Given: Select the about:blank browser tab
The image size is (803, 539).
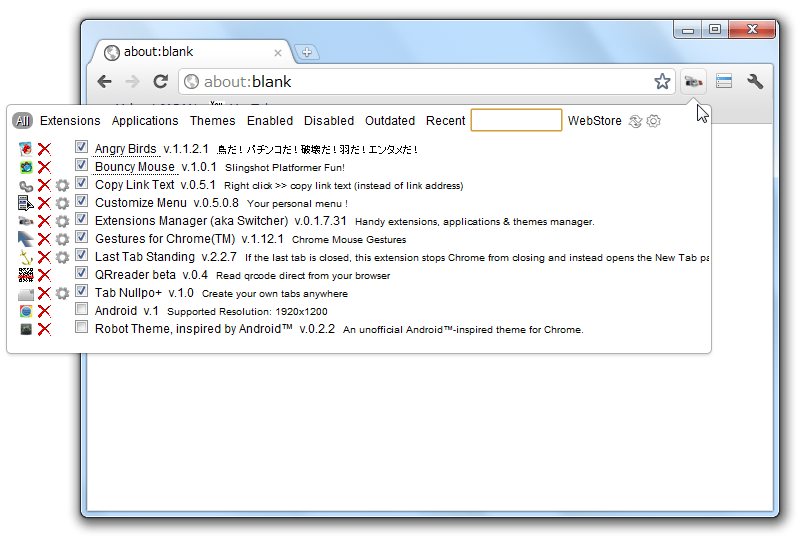Looking at the screenshot, I should (x=192, y=52).
